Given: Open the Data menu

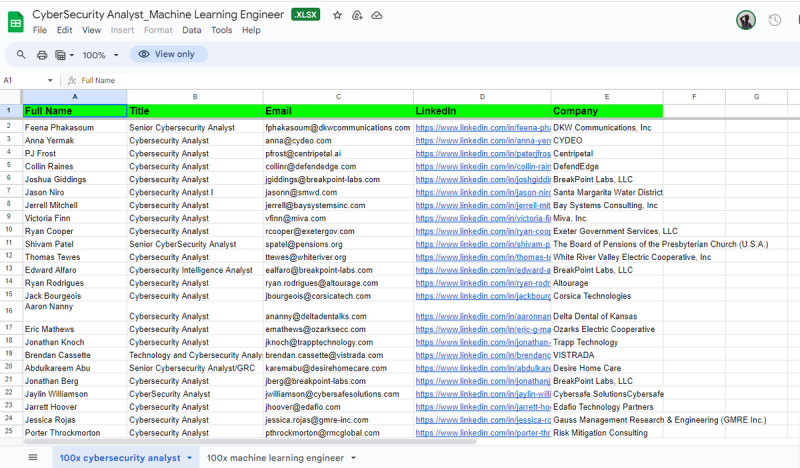Looking at the screenshot, I should click(191, 30).
